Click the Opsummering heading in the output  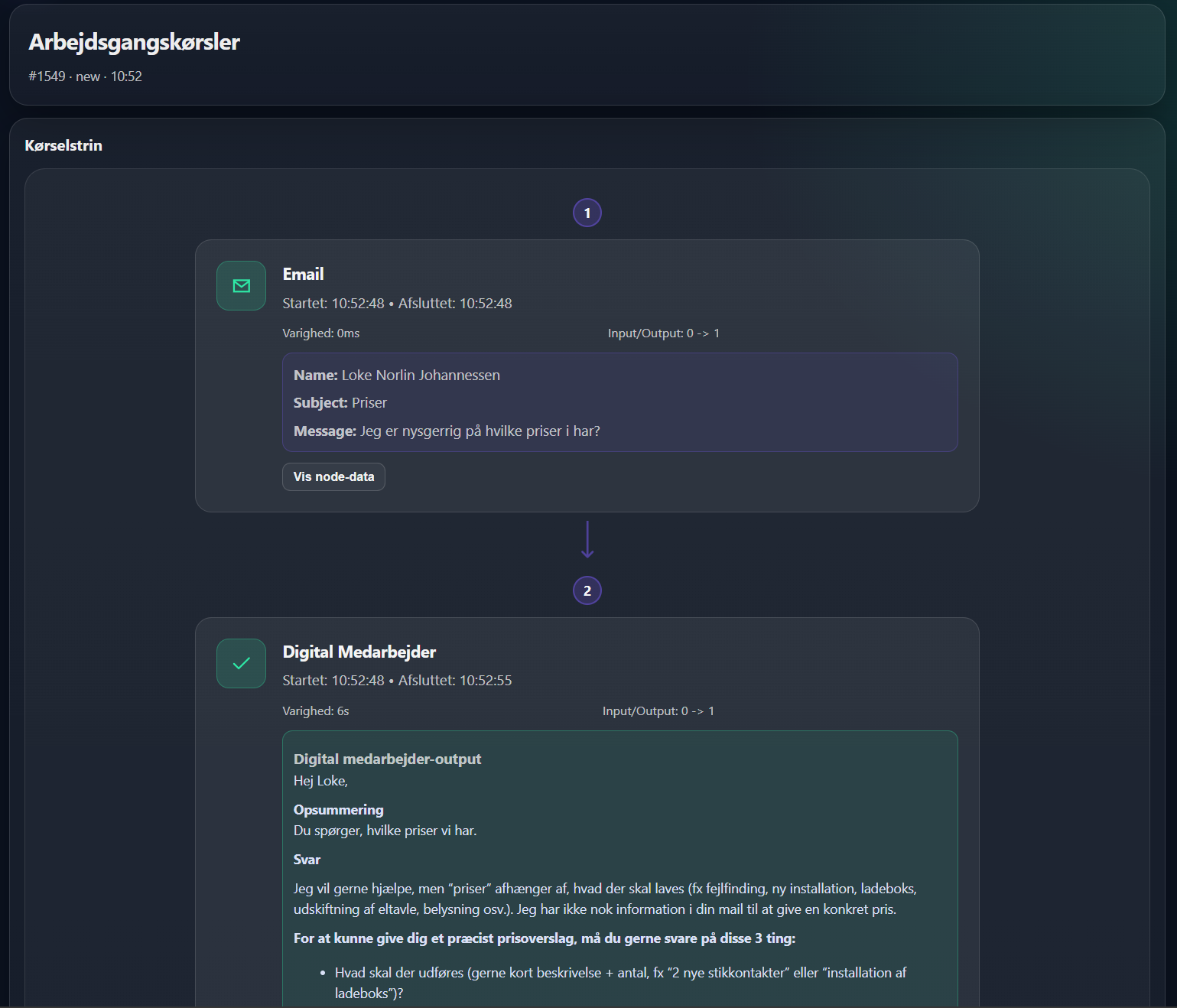(x=338, y=810)
